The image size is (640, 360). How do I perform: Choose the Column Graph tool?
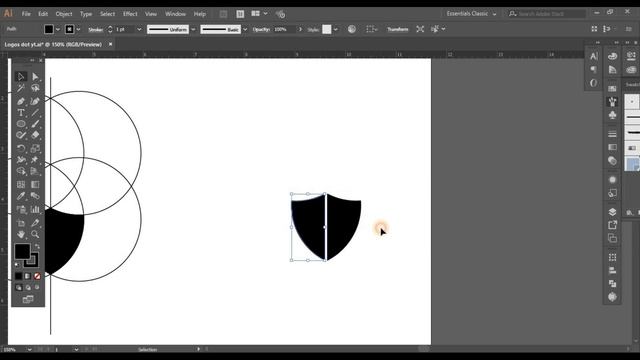tap(35, 209)
